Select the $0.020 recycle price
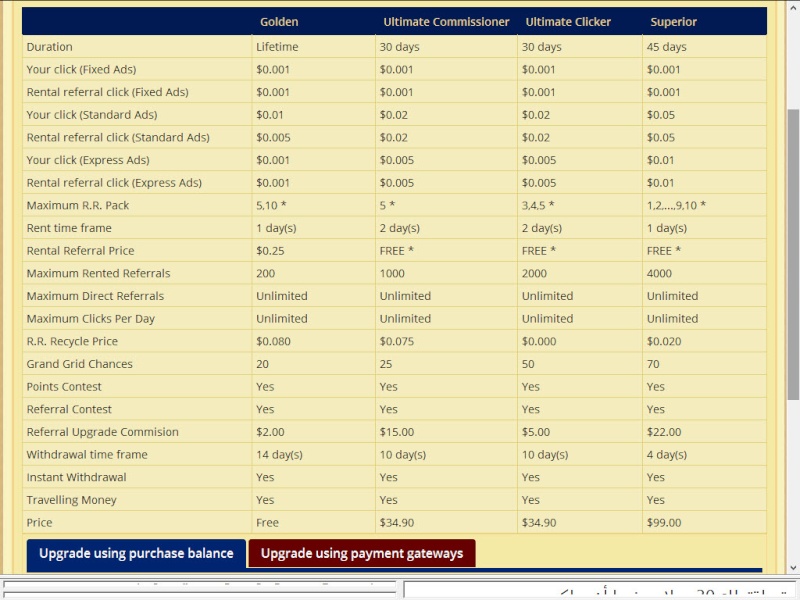Screen dimensions: 800x600 click(664, 341)
